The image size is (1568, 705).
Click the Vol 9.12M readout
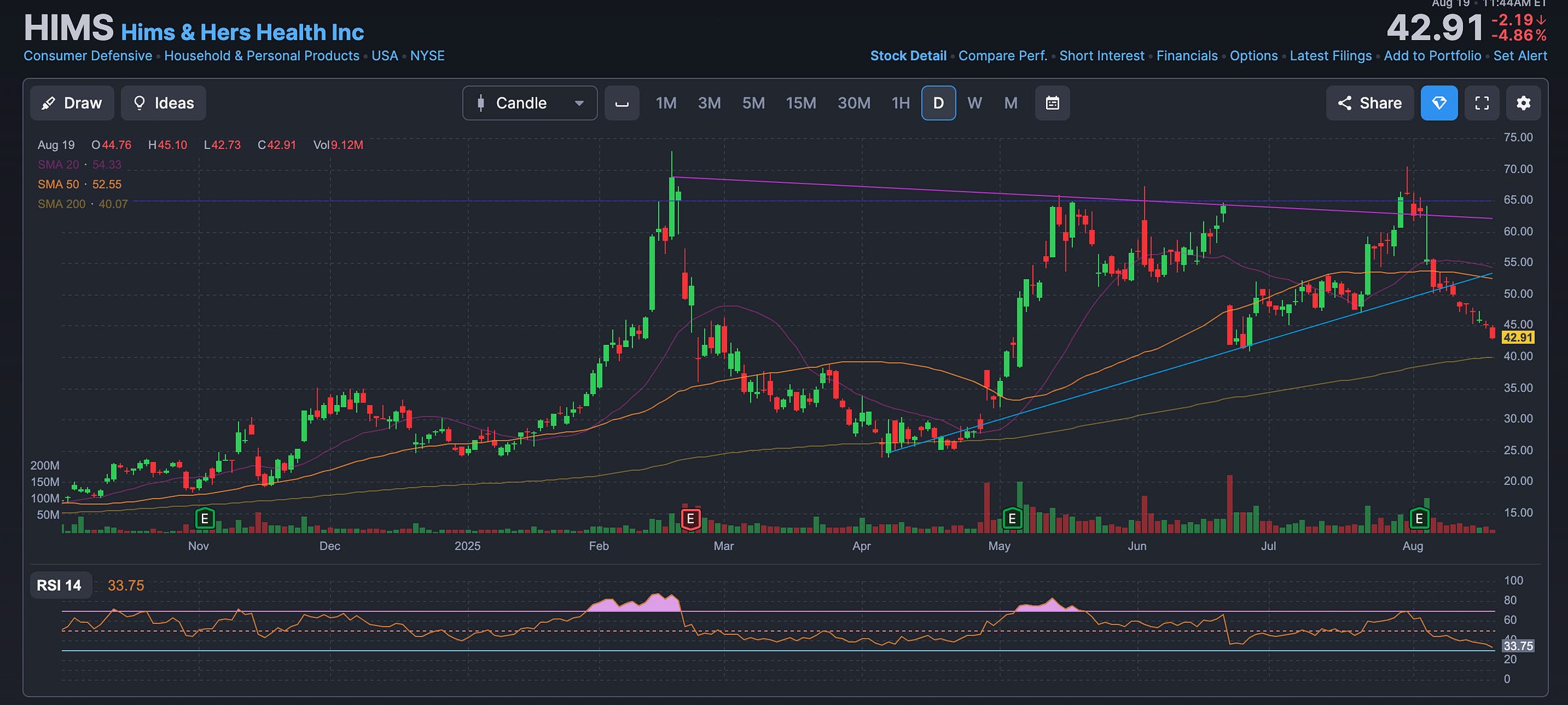(x=338, y=145)
